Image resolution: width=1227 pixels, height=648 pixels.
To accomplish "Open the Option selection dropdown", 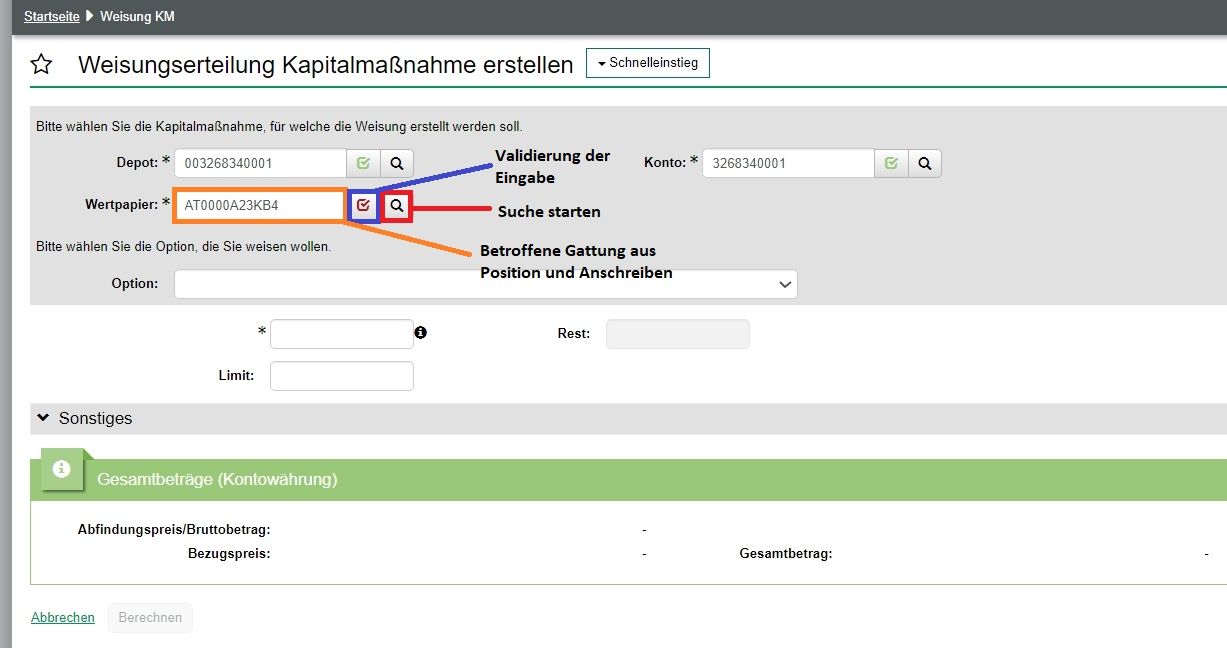I will point(486,284).
